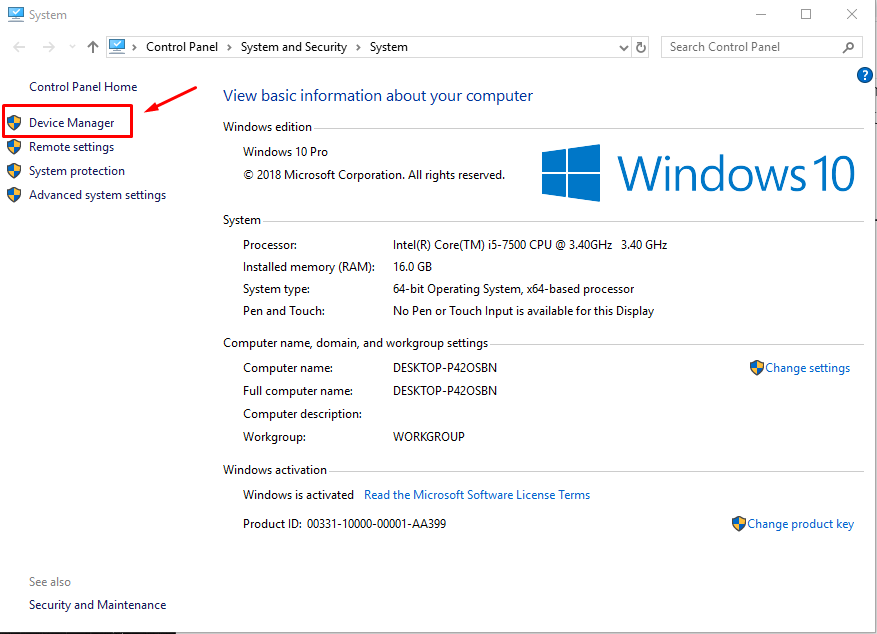
Task: Open Advanced system settings
Action: point(98,195)
